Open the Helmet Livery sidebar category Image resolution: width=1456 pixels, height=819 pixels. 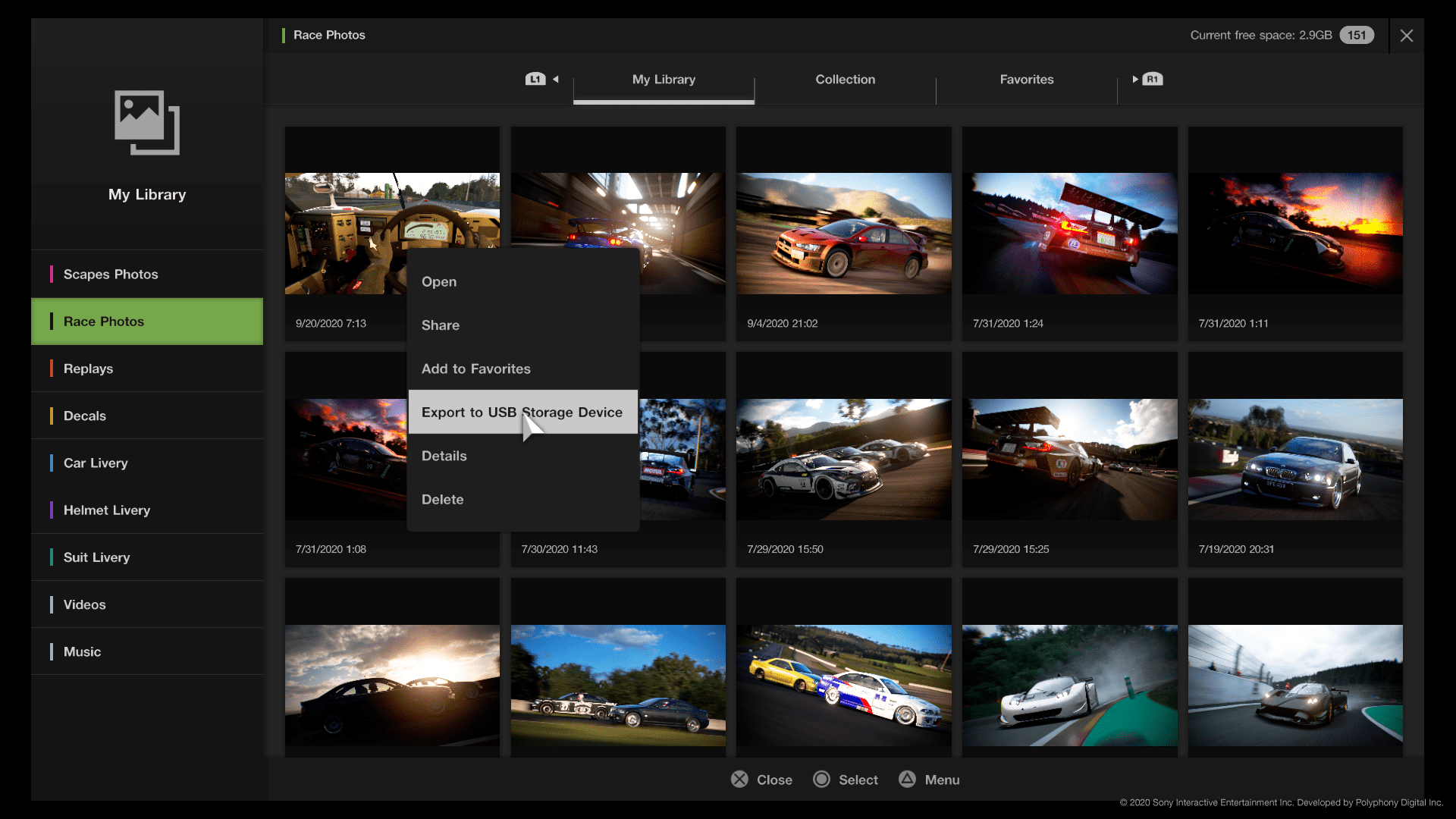[x=147, y=510]
